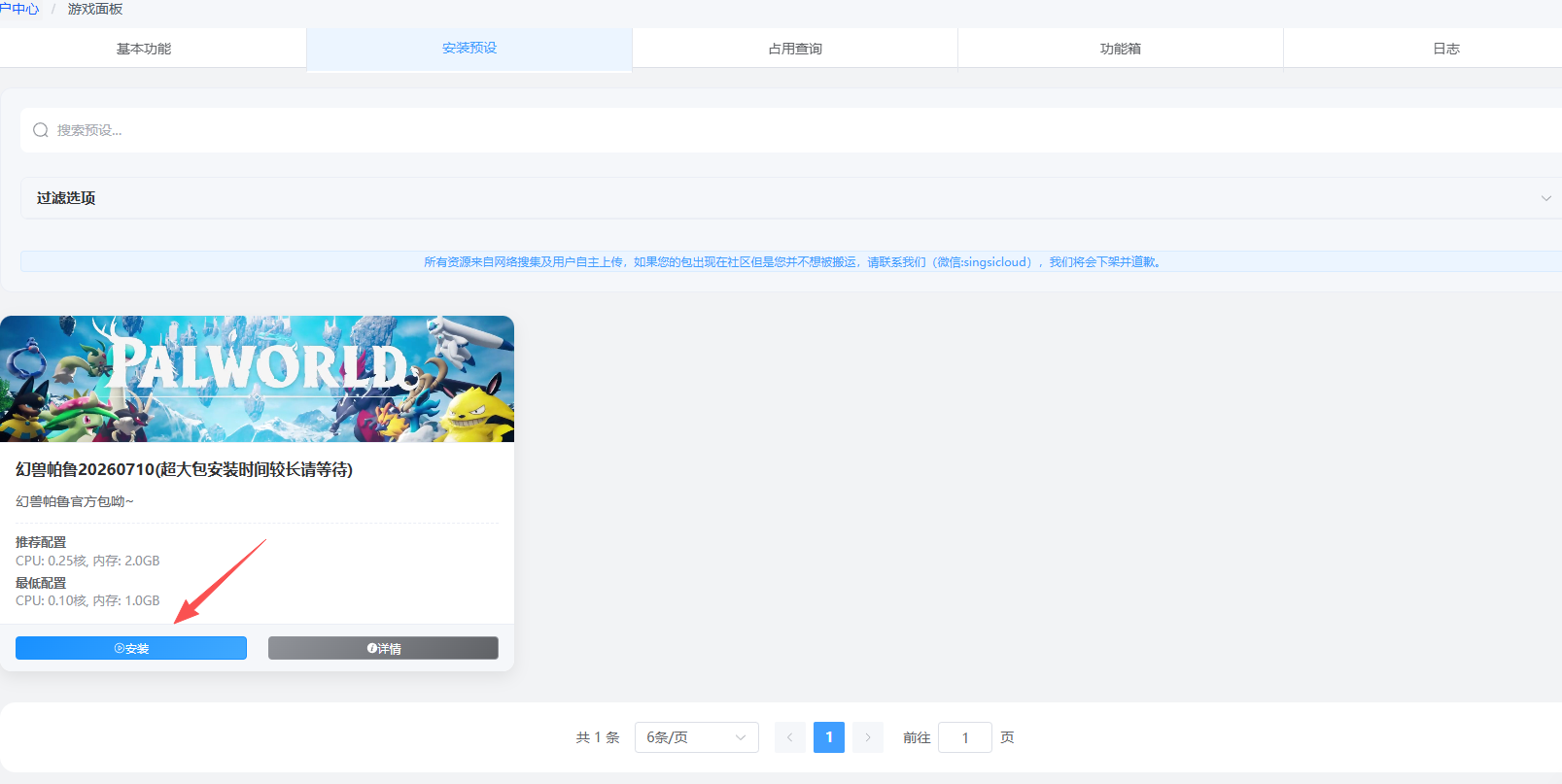Go to next page arrow

coord(868,737)
